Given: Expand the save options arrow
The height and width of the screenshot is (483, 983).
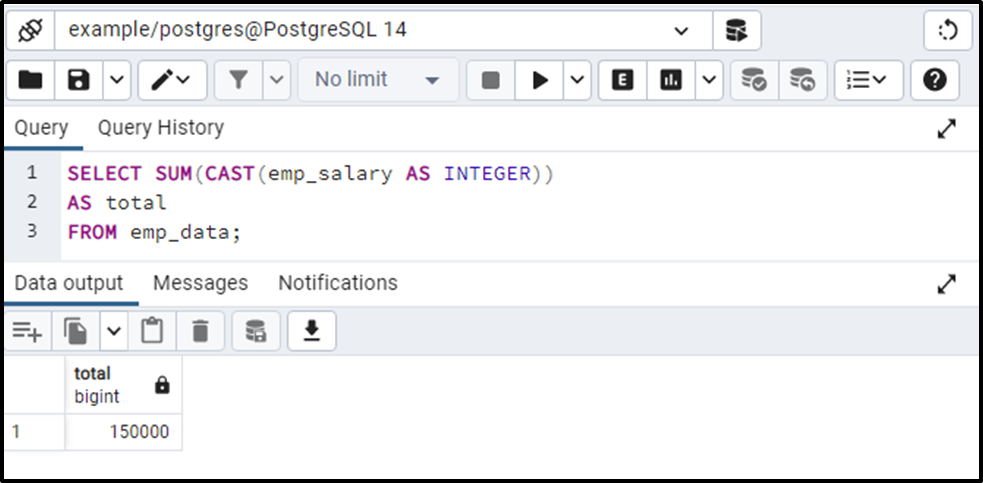Looking at the screenshot, I should point(117,80).
